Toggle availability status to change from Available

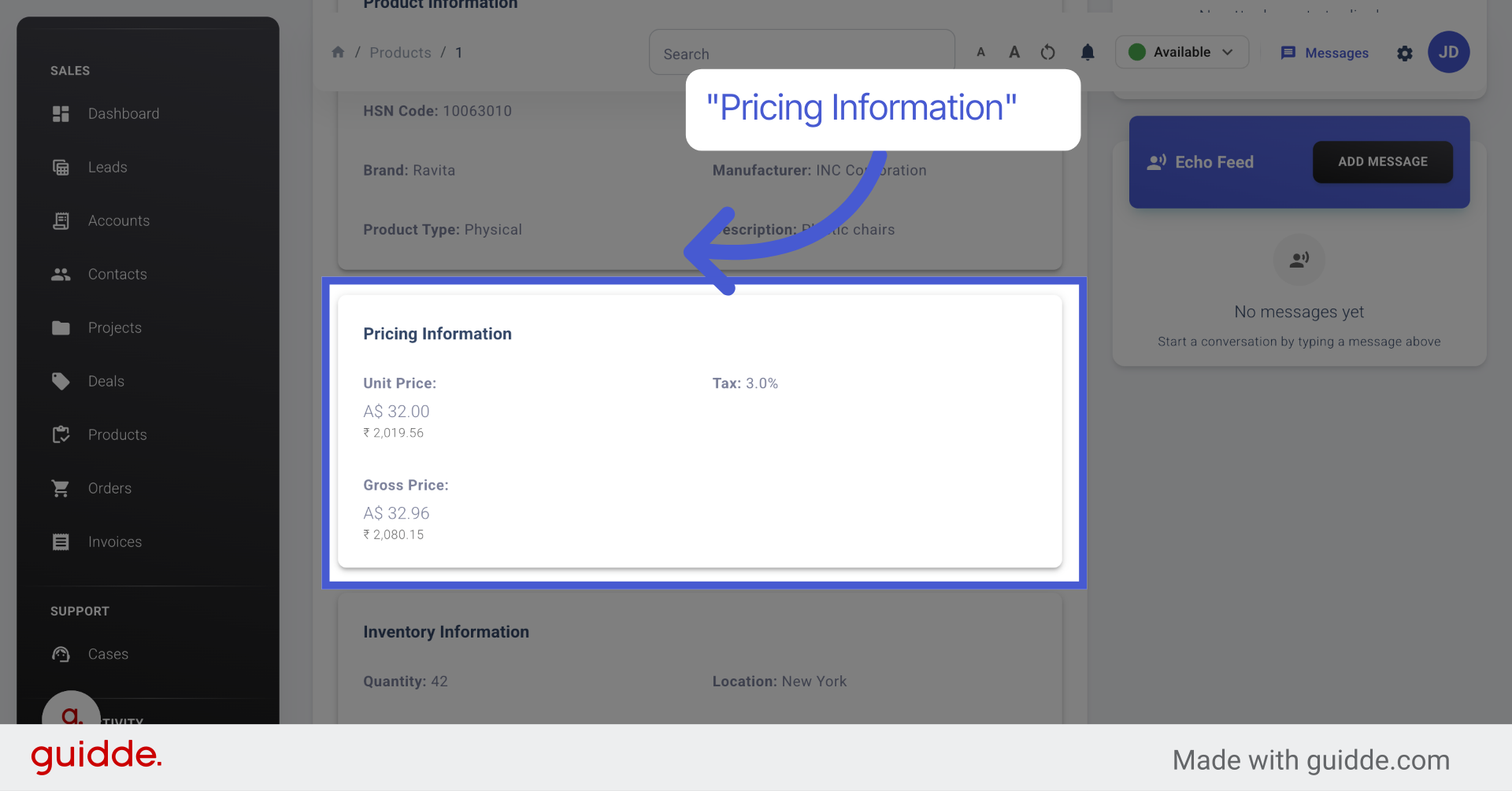tap(1181, 52)
